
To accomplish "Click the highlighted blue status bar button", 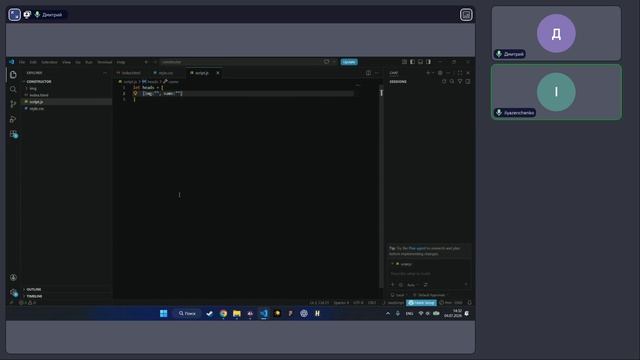I will [421, 303].
